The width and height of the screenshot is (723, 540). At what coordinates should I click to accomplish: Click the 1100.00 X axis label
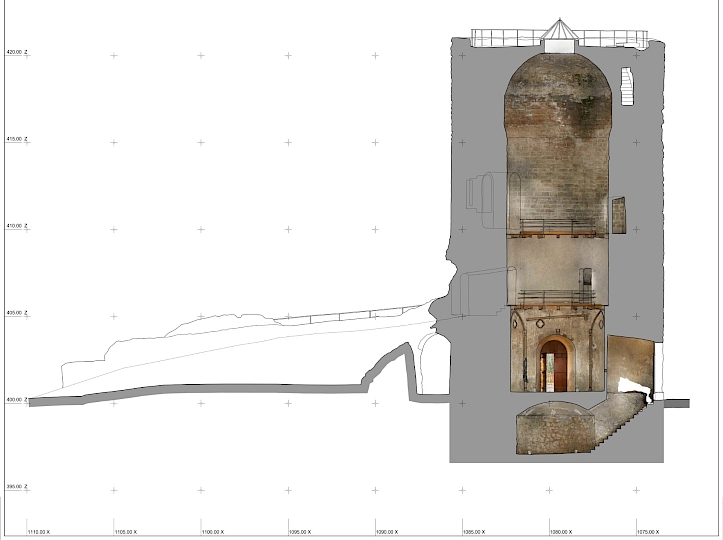point(213,532)
